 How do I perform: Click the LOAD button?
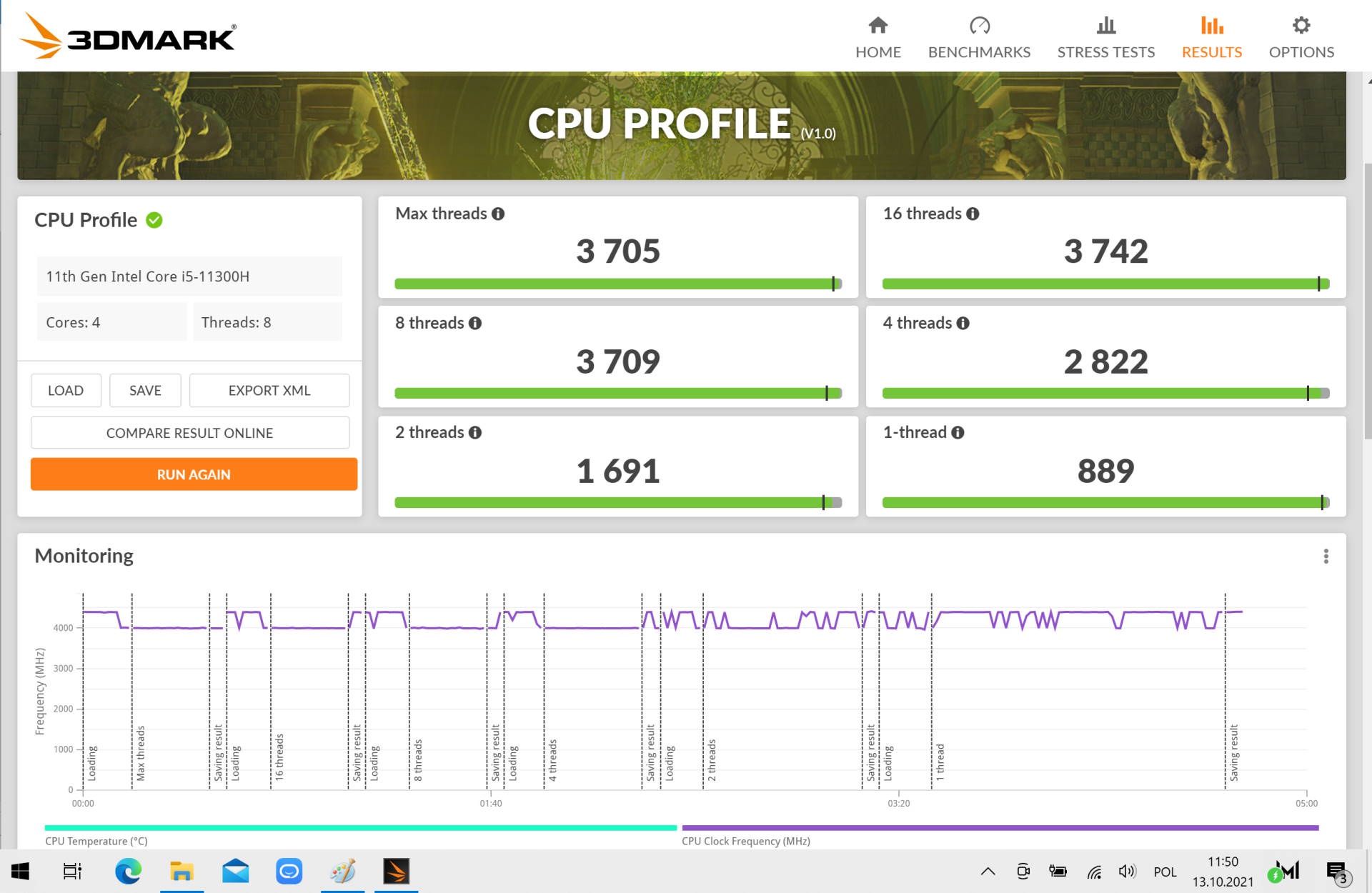pyautogui.click(x=66, y=390)
